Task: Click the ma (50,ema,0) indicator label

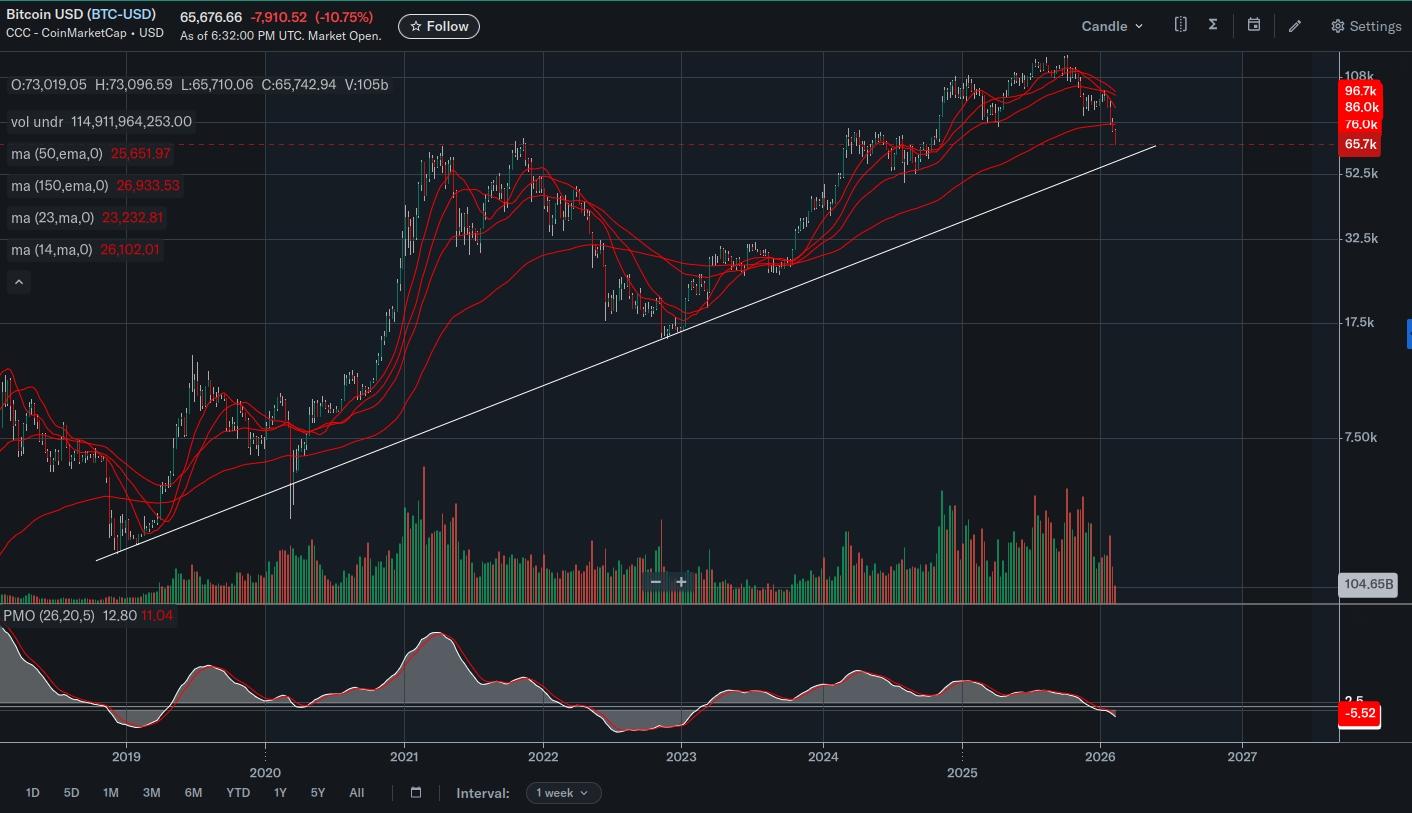Action: [x=59, y=154]
